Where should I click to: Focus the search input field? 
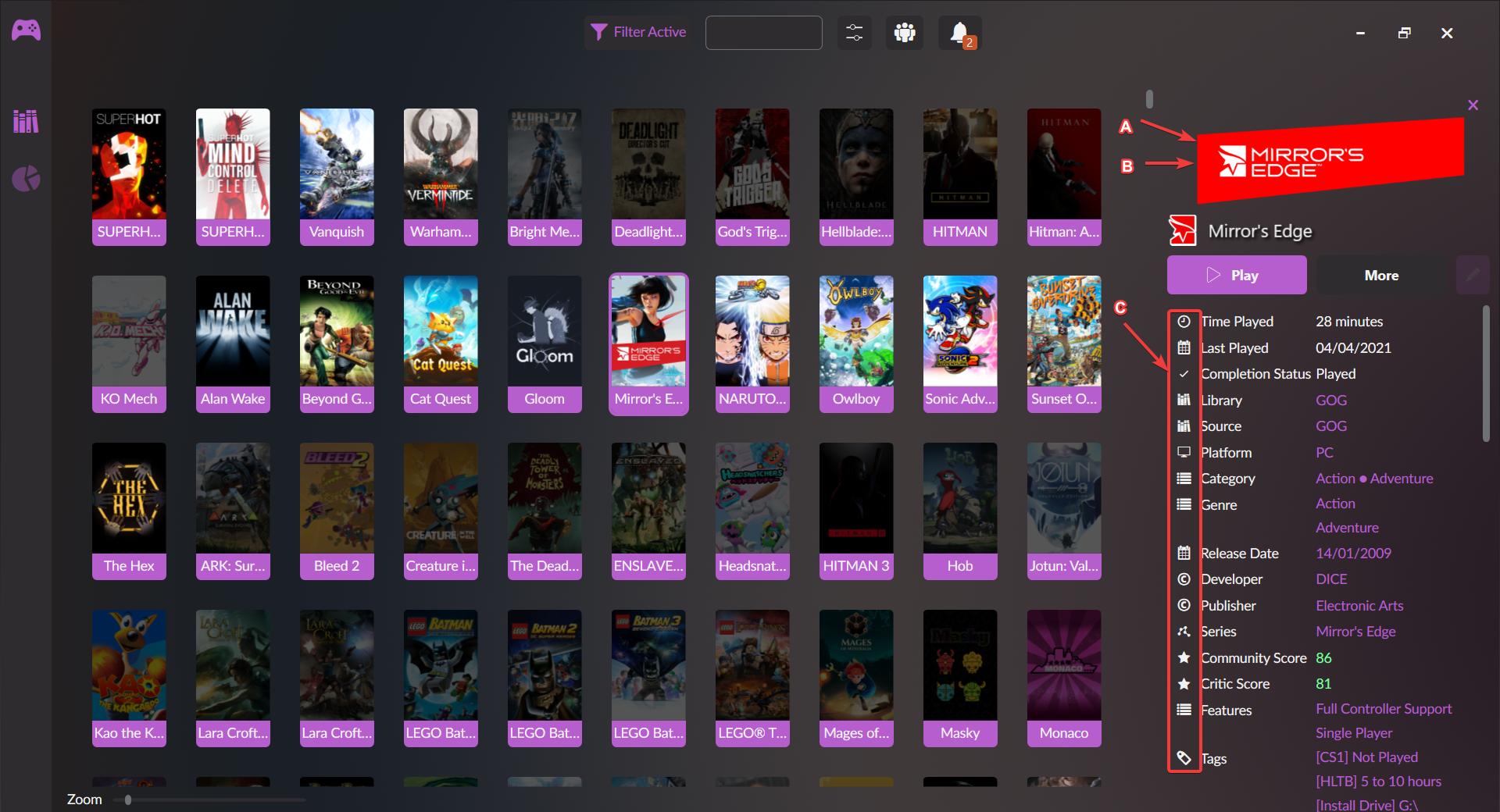763,33
